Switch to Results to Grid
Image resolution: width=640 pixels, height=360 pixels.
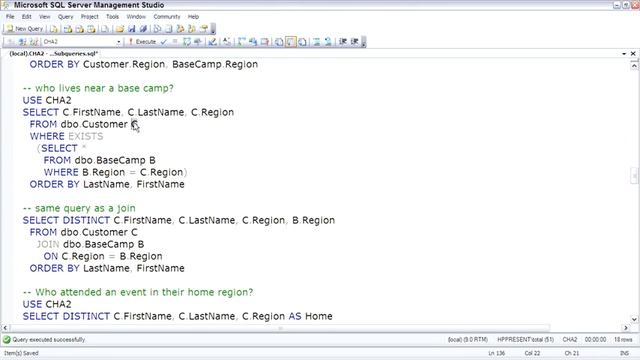[291, 42]
